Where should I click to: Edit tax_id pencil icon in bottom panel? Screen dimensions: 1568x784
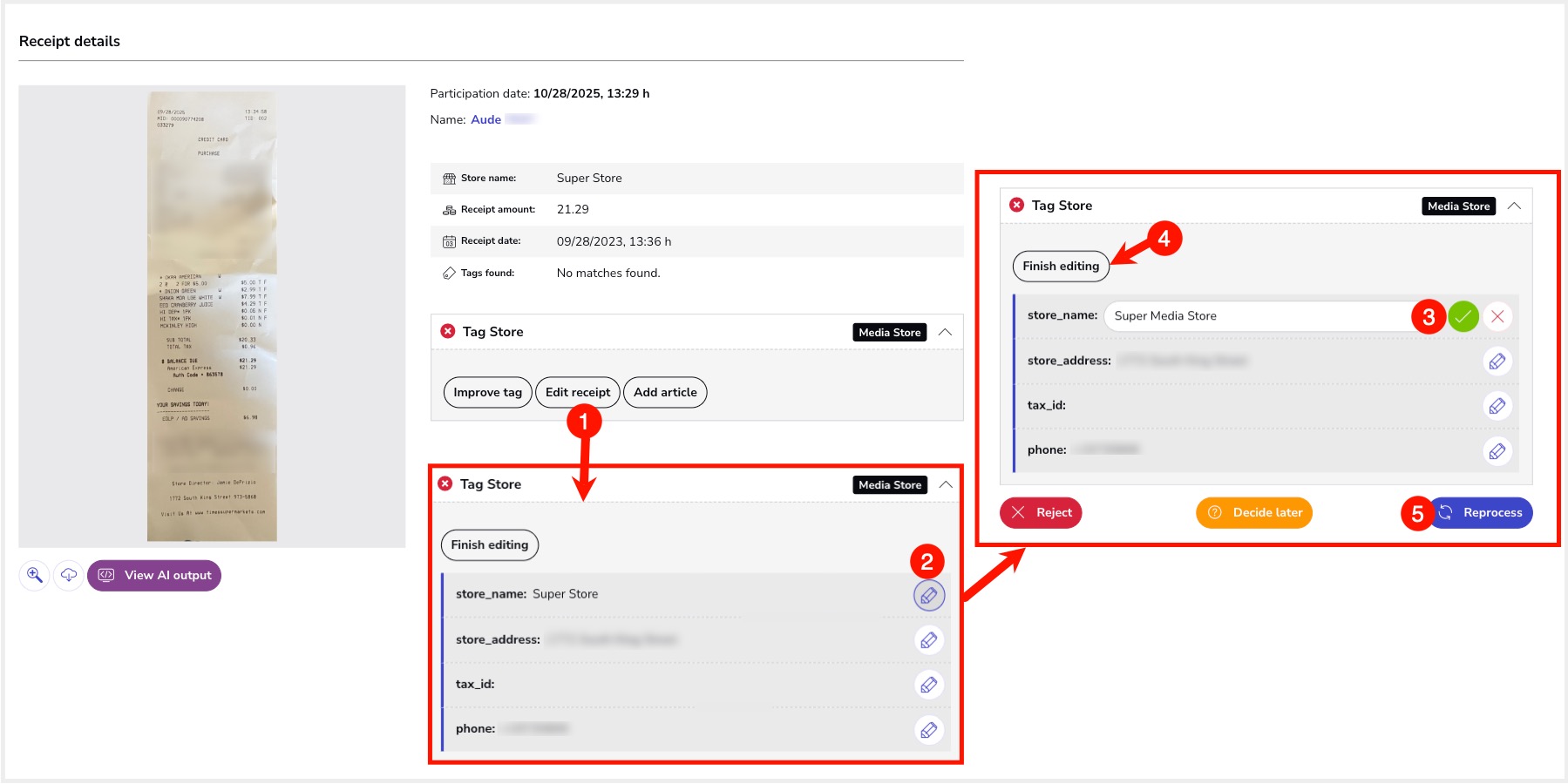[x=928, y=685]
